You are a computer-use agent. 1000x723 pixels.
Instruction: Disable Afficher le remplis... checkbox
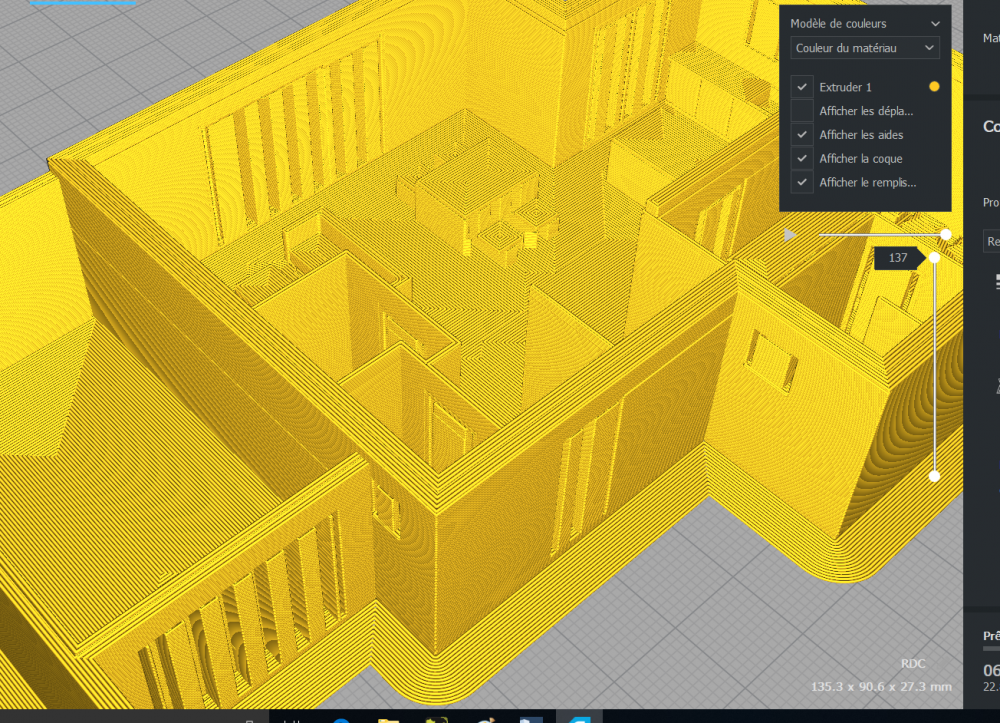click(802, 182)
